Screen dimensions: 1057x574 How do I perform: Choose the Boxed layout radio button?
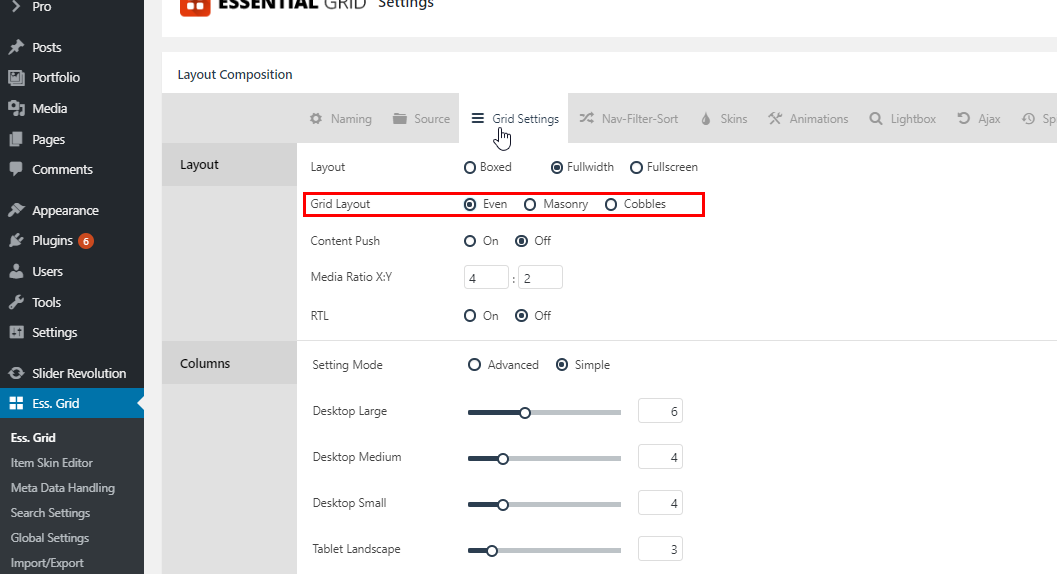click(470, 167)
